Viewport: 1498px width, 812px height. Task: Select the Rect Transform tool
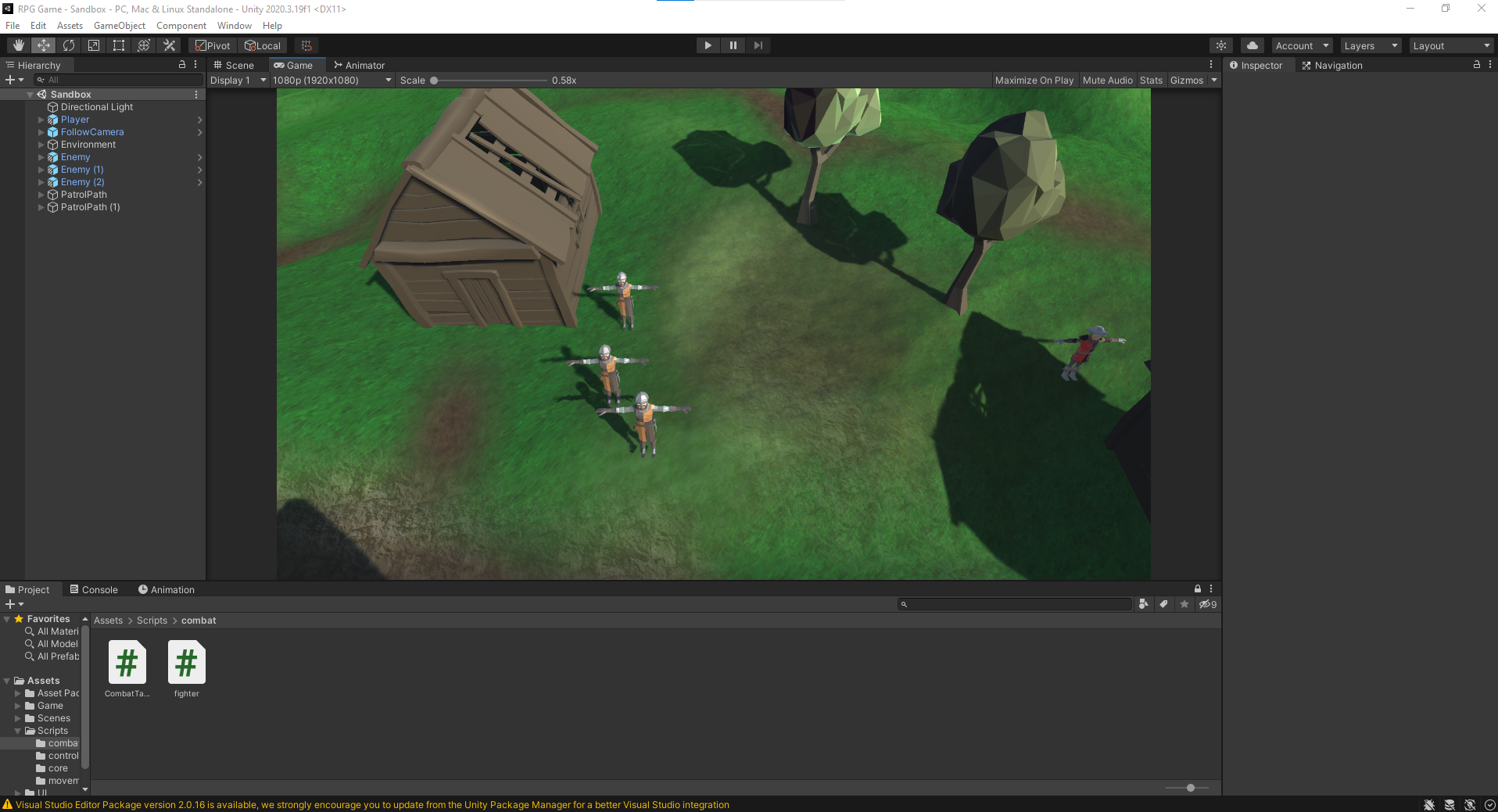119,45
